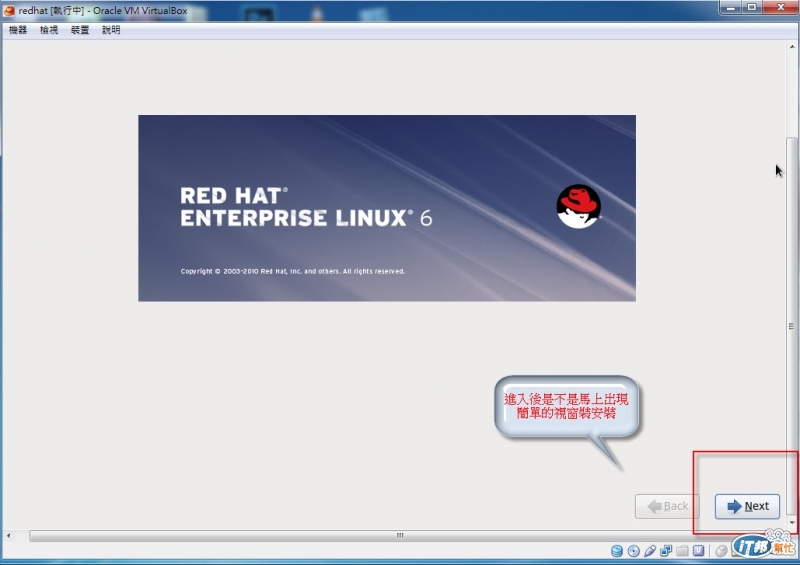Click the greyed-out Back button
Image resolution: width=800 pixels, height=565 pixels.
667,506
